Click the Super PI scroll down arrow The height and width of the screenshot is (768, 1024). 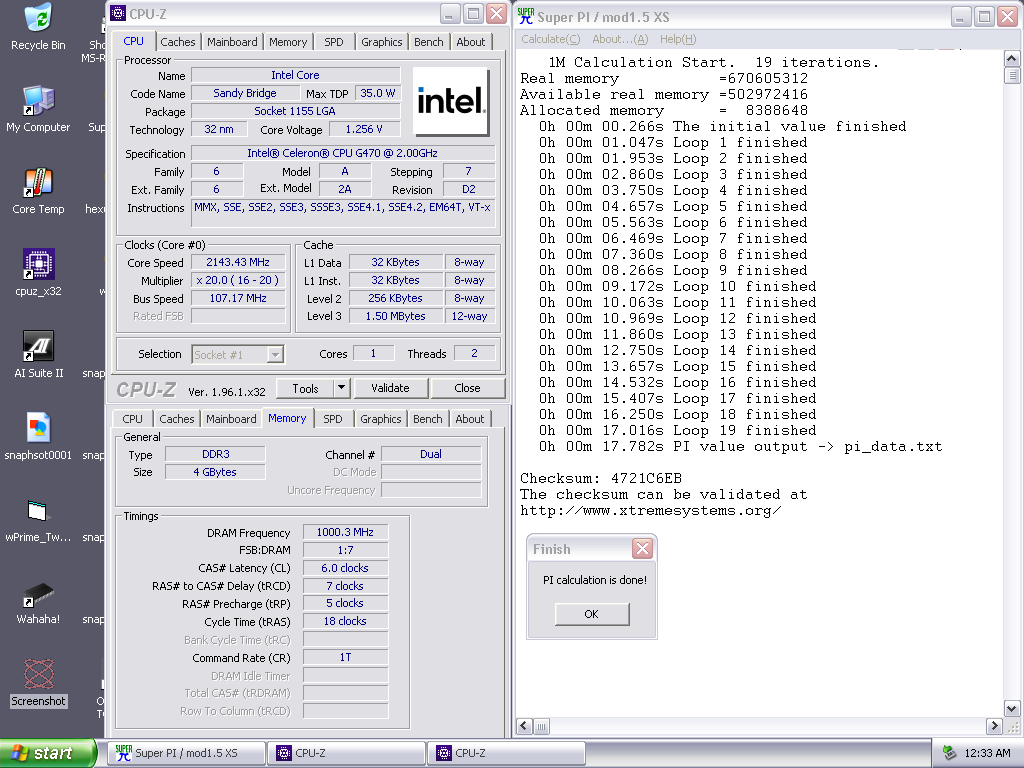pos(1012,708)
